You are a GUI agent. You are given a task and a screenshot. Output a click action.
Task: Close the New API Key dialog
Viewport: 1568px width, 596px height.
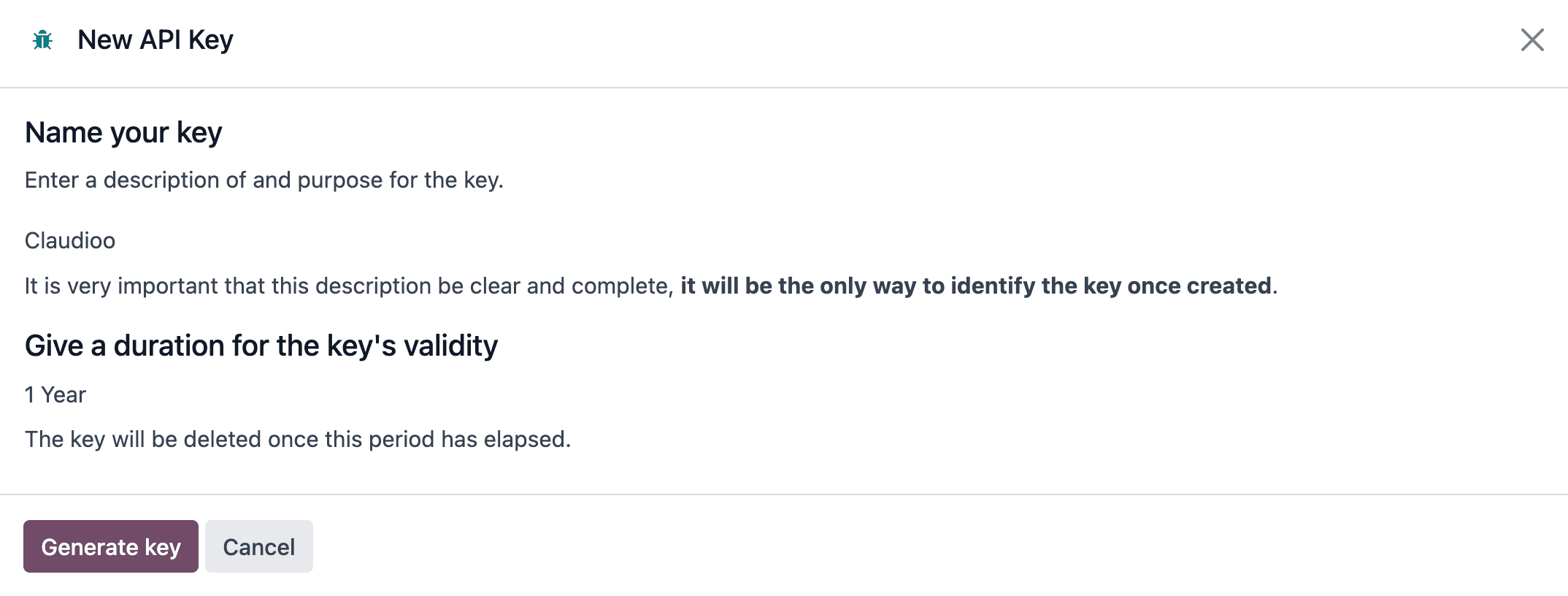point(1532,40)
